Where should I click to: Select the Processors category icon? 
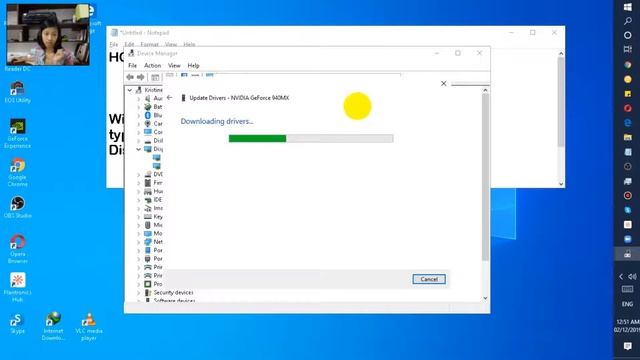pyautogui.click(x=148, y=284)
